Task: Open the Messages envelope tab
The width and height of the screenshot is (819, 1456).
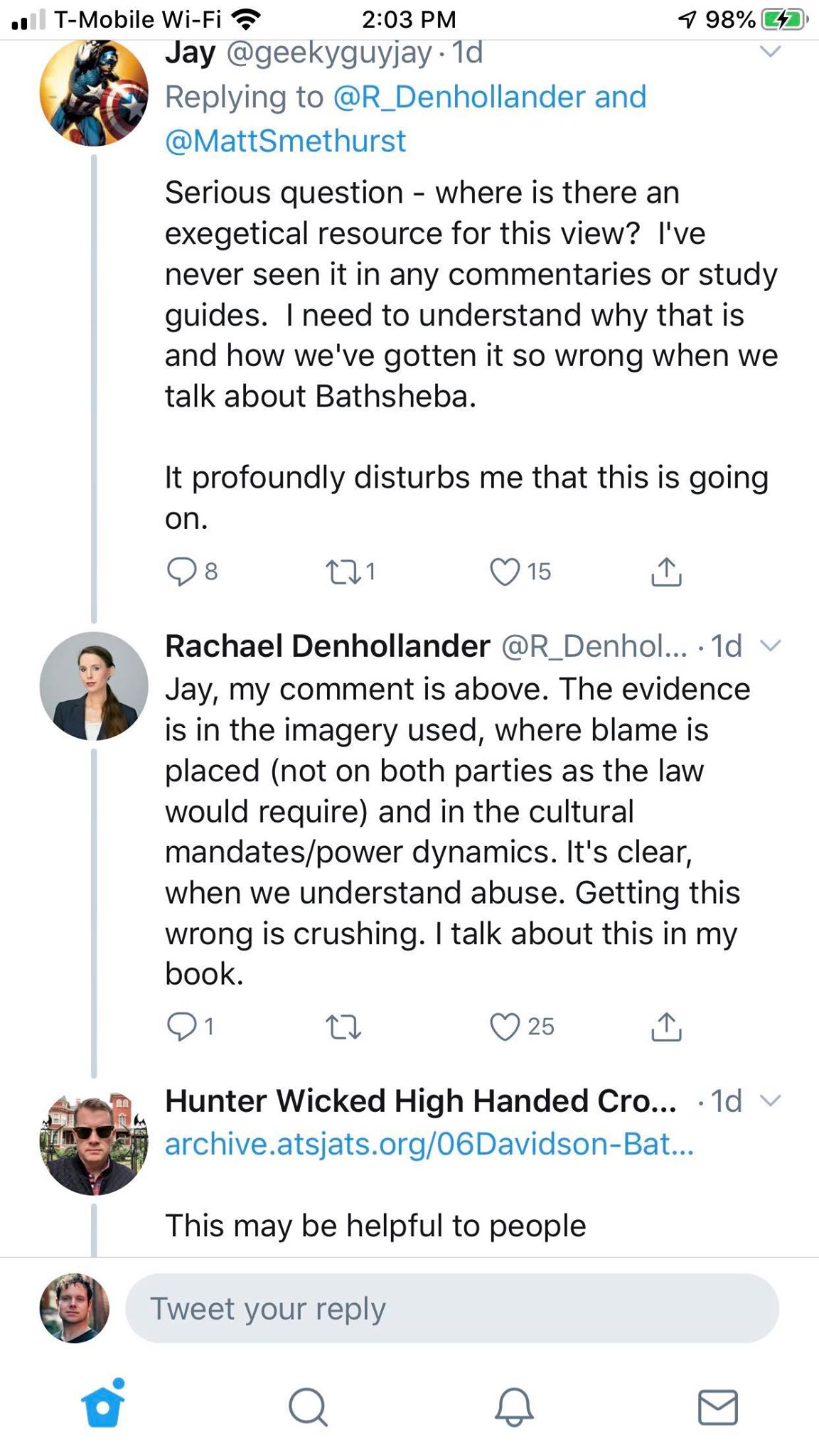Action: pos(718,1406)
